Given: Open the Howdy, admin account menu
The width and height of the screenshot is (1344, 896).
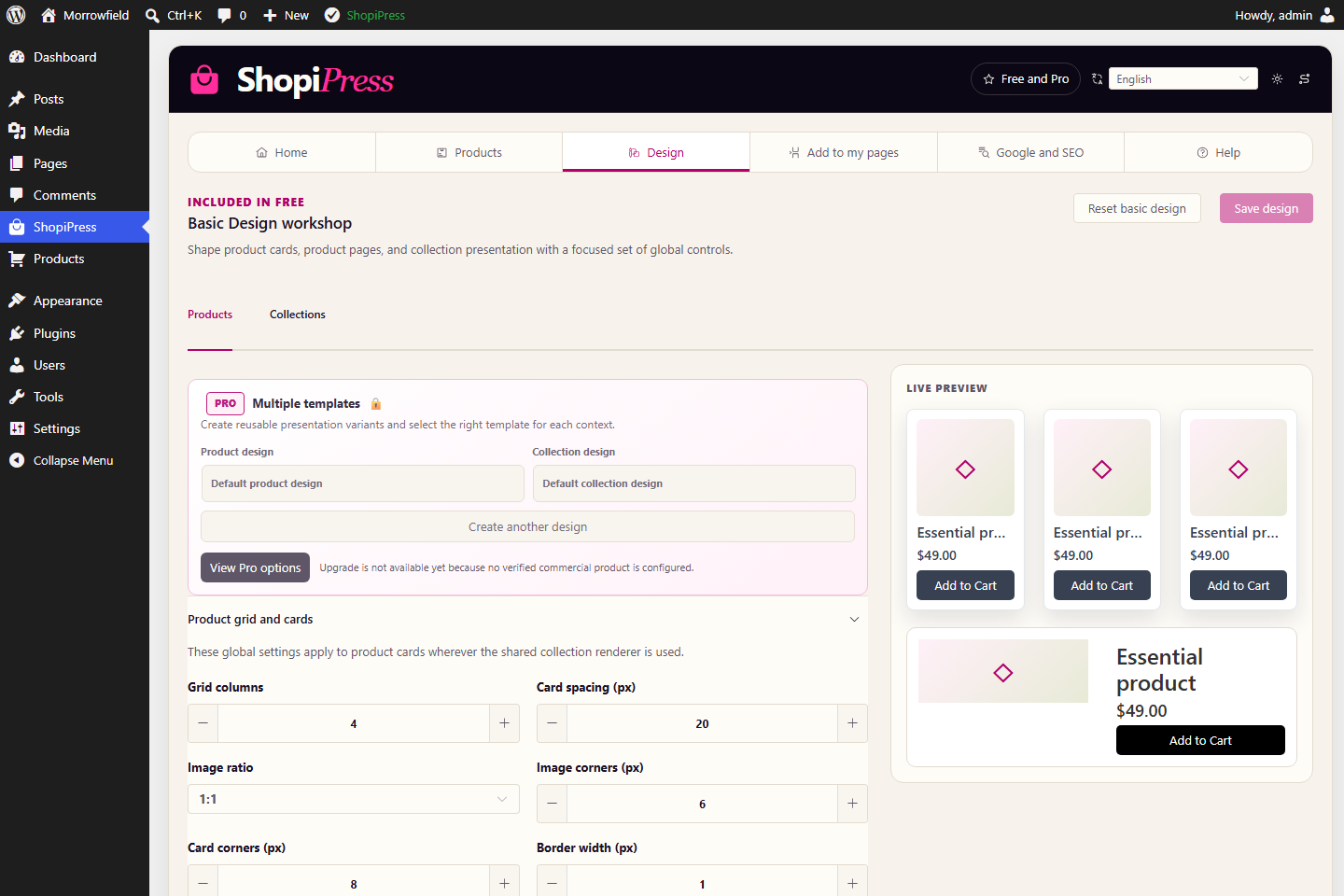Looking at the screenshot, I should pos(1284,15).
